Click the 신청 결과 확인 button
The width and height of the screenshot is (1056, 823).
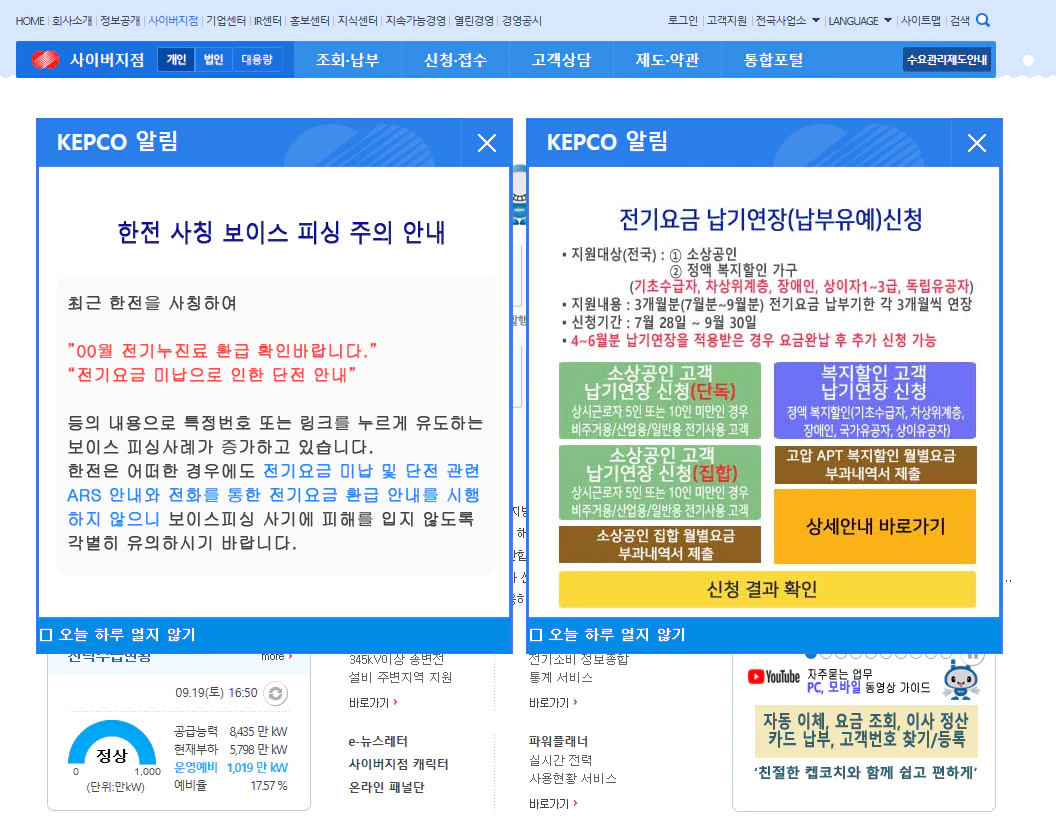(x=767, y=589)
